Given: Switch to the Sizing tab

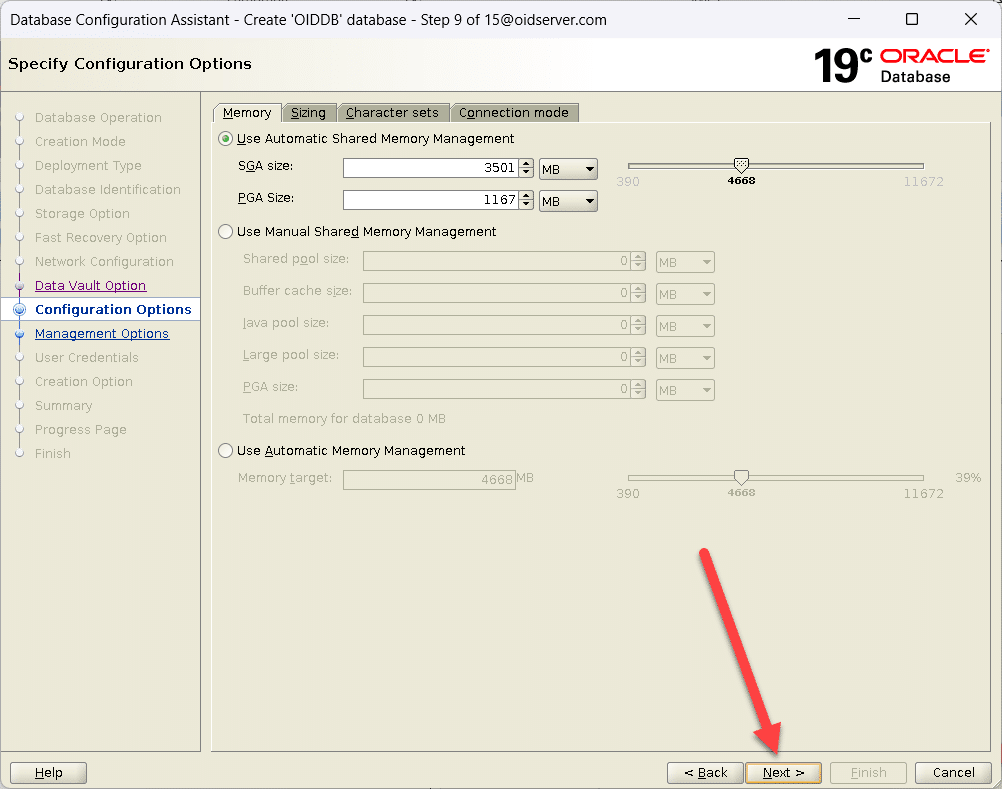Looking at the screenshot, I should point(308,113).
